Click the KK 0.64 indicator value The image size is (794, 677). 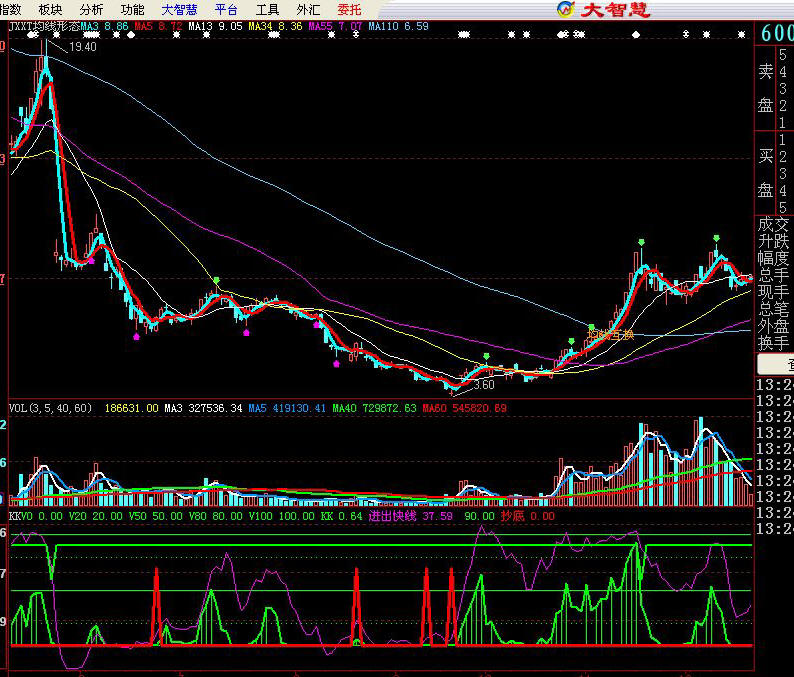coord(341,516)
